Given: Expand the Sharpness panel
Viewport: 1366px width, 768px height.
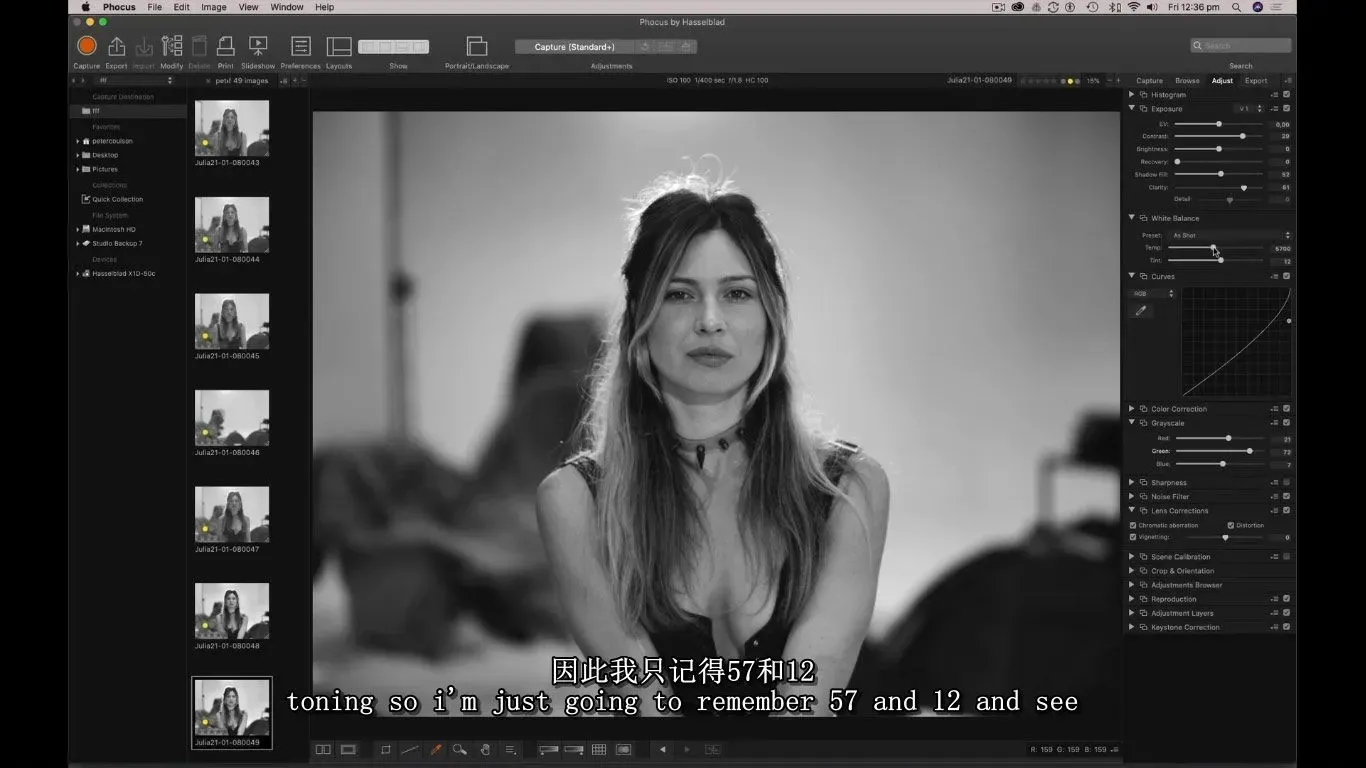Looking at the screenshot, I should click(x=1132, y=483).
